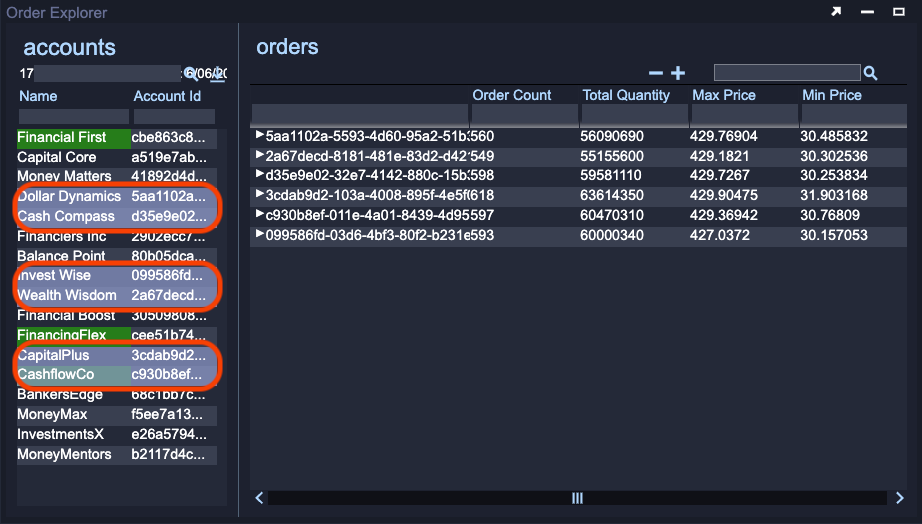Sort accounts by Name column header
Viewport: 922px width, 524px height.
pyautogui.click(x=38, y=96)
